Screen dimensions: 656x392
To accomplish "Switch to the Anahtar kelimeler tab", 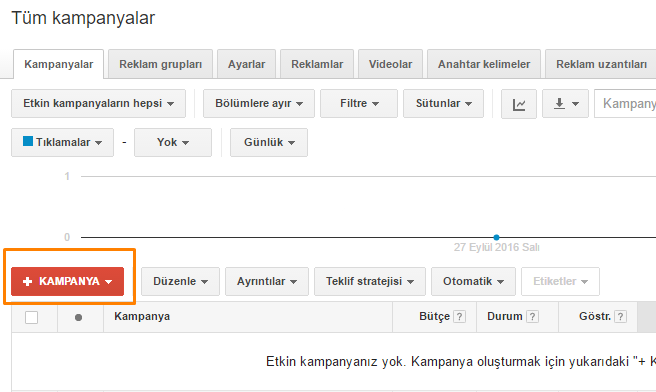I will coord(484,64).
